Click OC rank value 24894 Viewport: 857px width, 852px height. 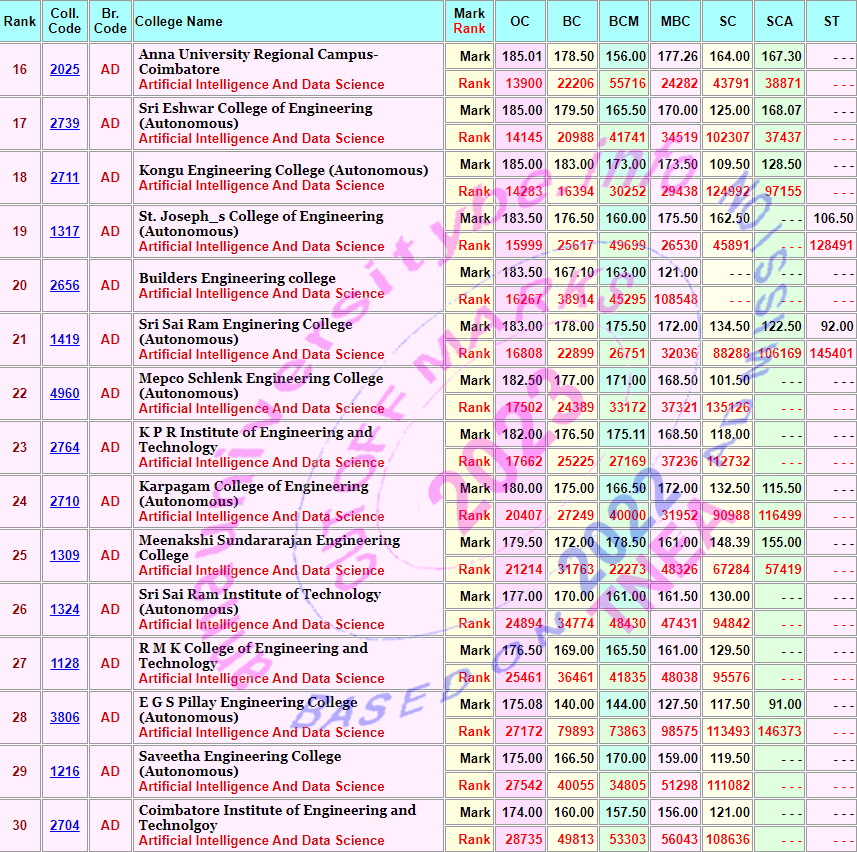click(524, 623)
